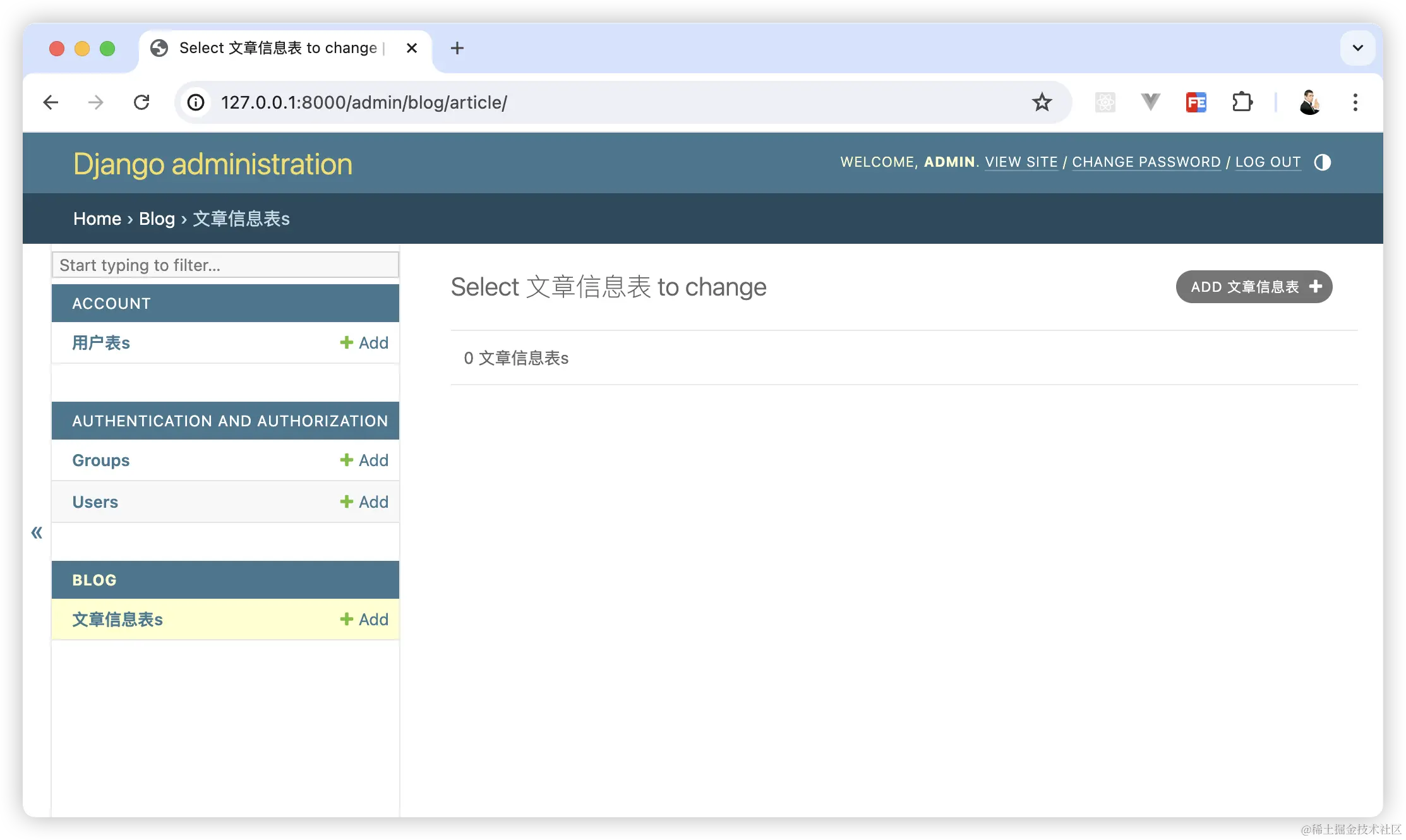Click the LOG OUT link
This screenshot has height=840, width=1406.
1268,162
